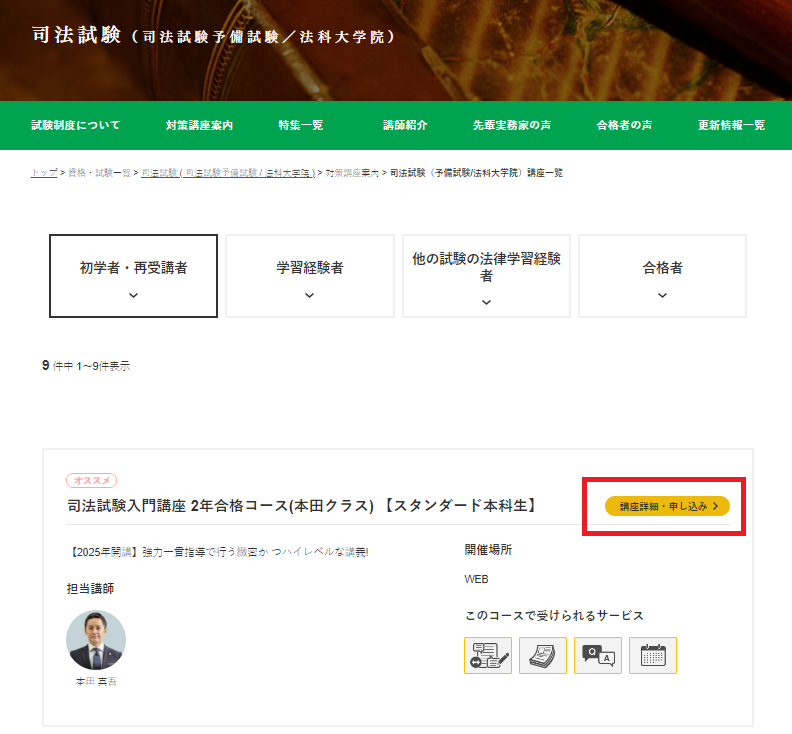Click the stacked textbook materials icon
The height and width of the screenshot is (734, 792).
543,655
